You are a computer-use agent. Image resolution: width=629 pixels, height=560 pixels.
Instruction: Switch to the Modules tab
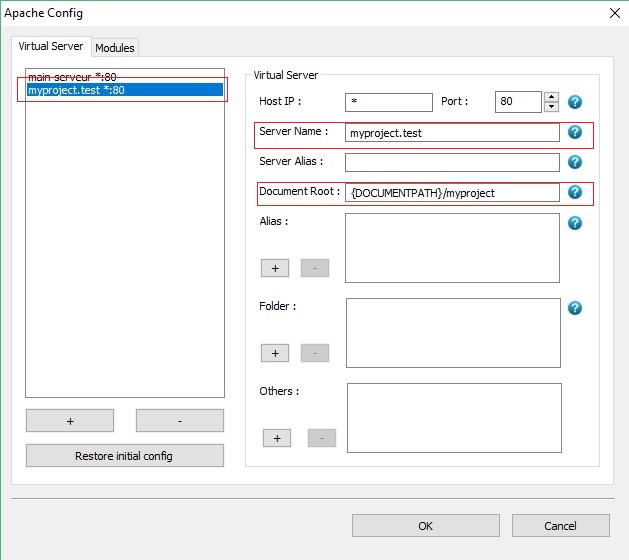115,48
